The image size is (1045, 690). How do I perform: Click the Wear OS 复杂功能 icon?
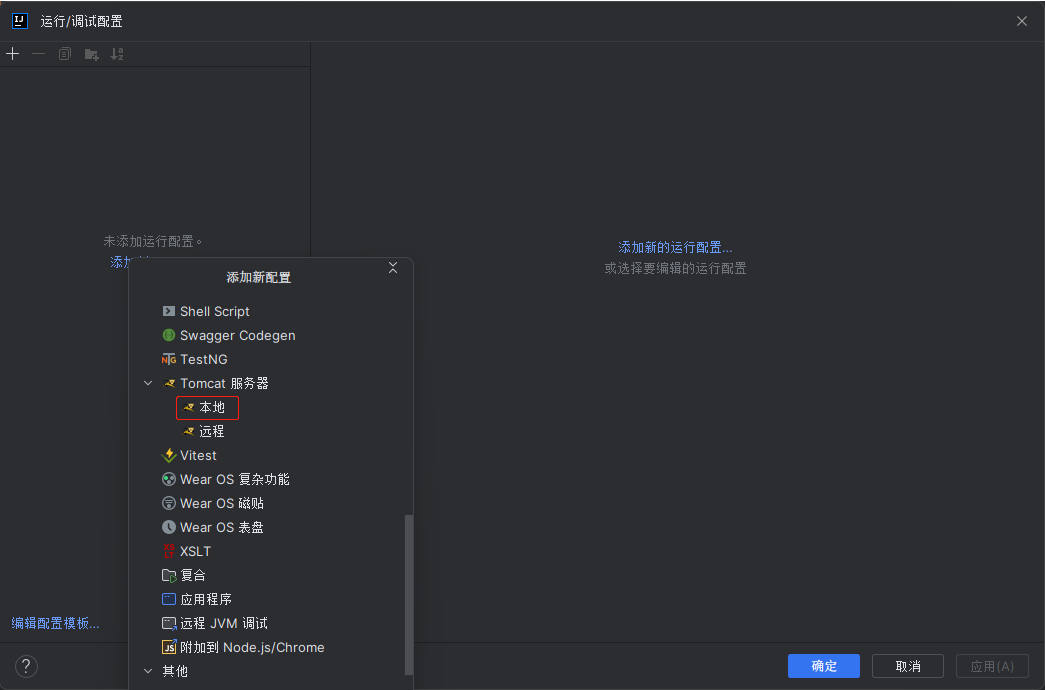coord(169,479)
